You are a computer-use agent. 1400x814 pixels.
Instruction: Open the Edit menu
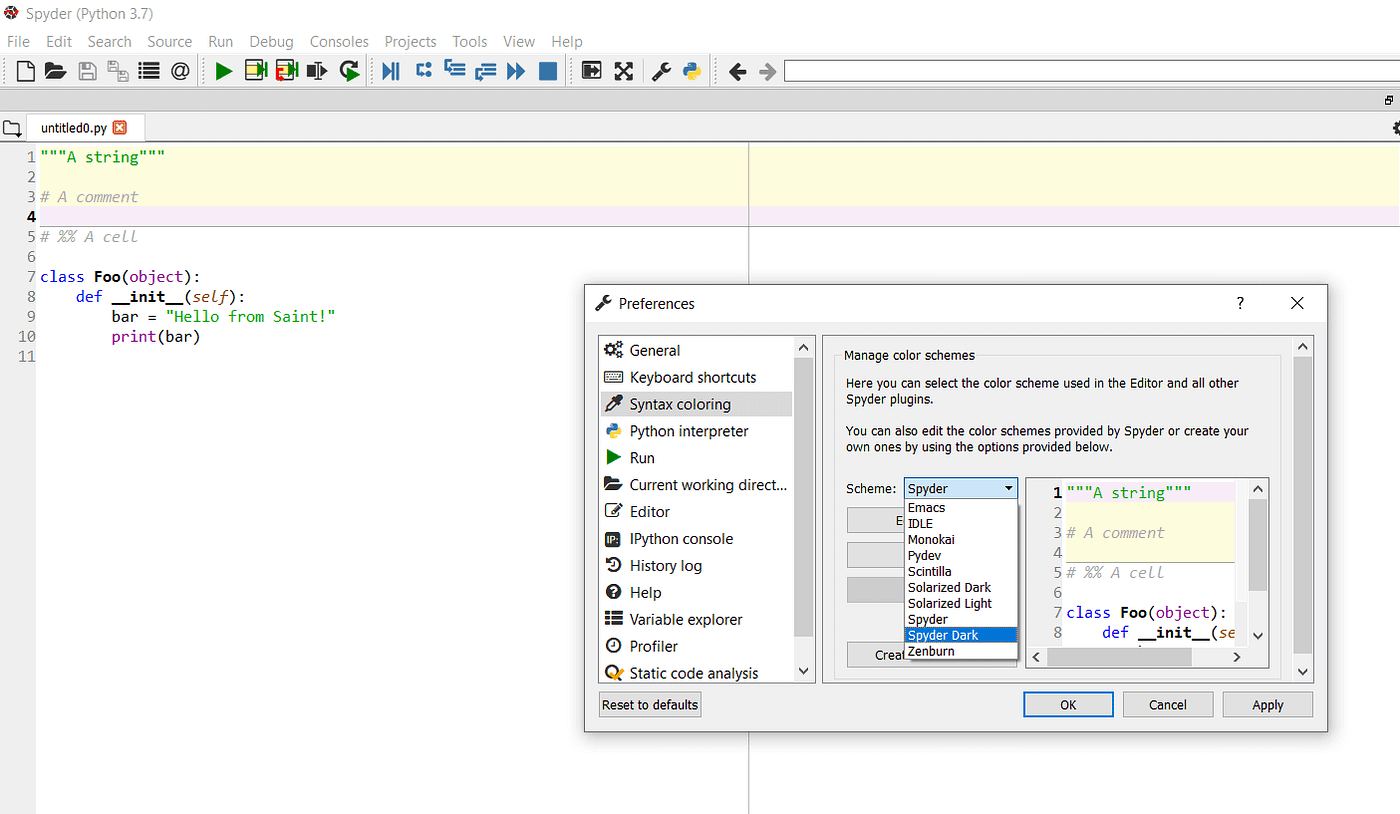[59, 41]
